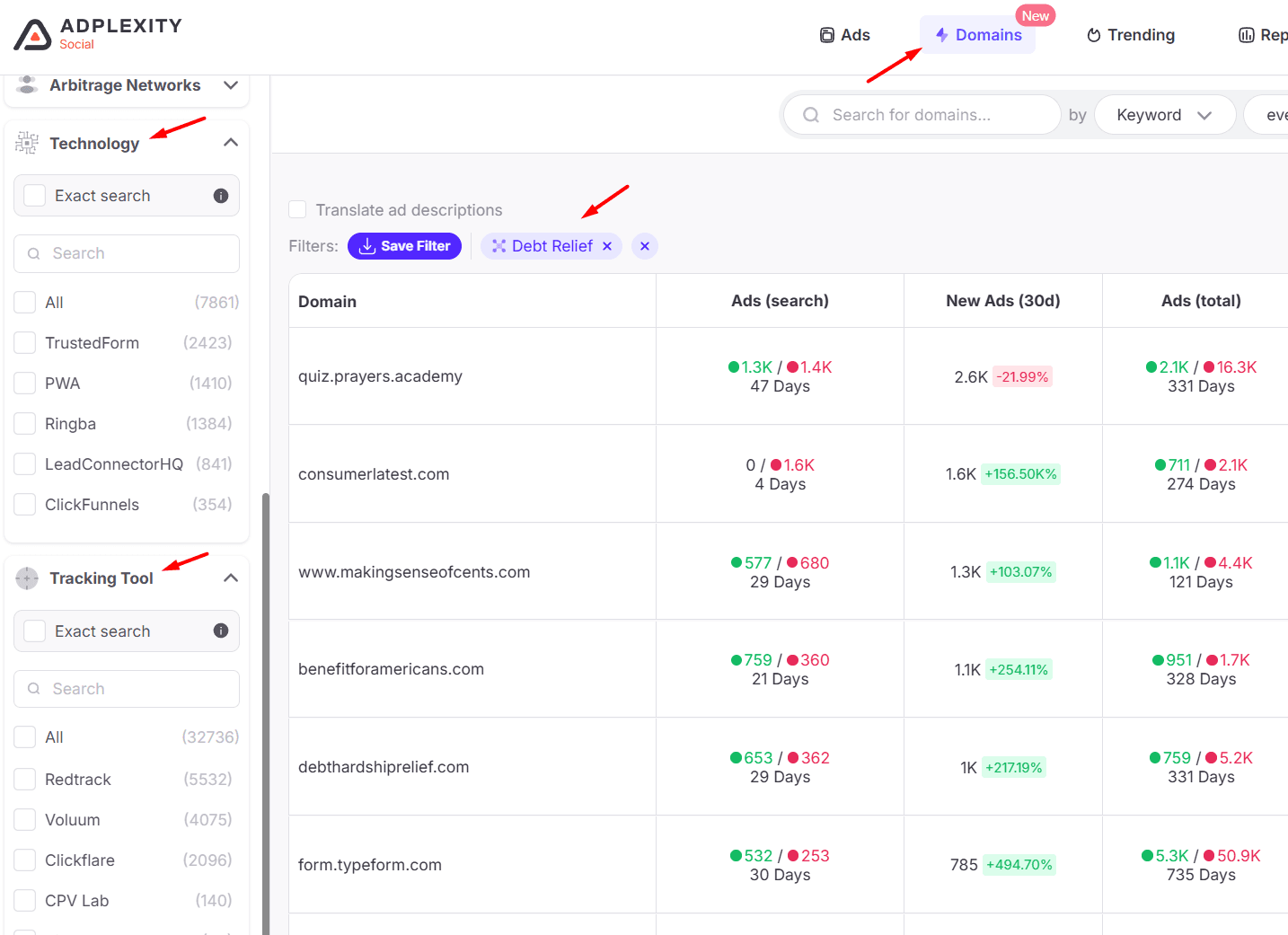Click the Tracking Tool Exact search info icon

221,631
